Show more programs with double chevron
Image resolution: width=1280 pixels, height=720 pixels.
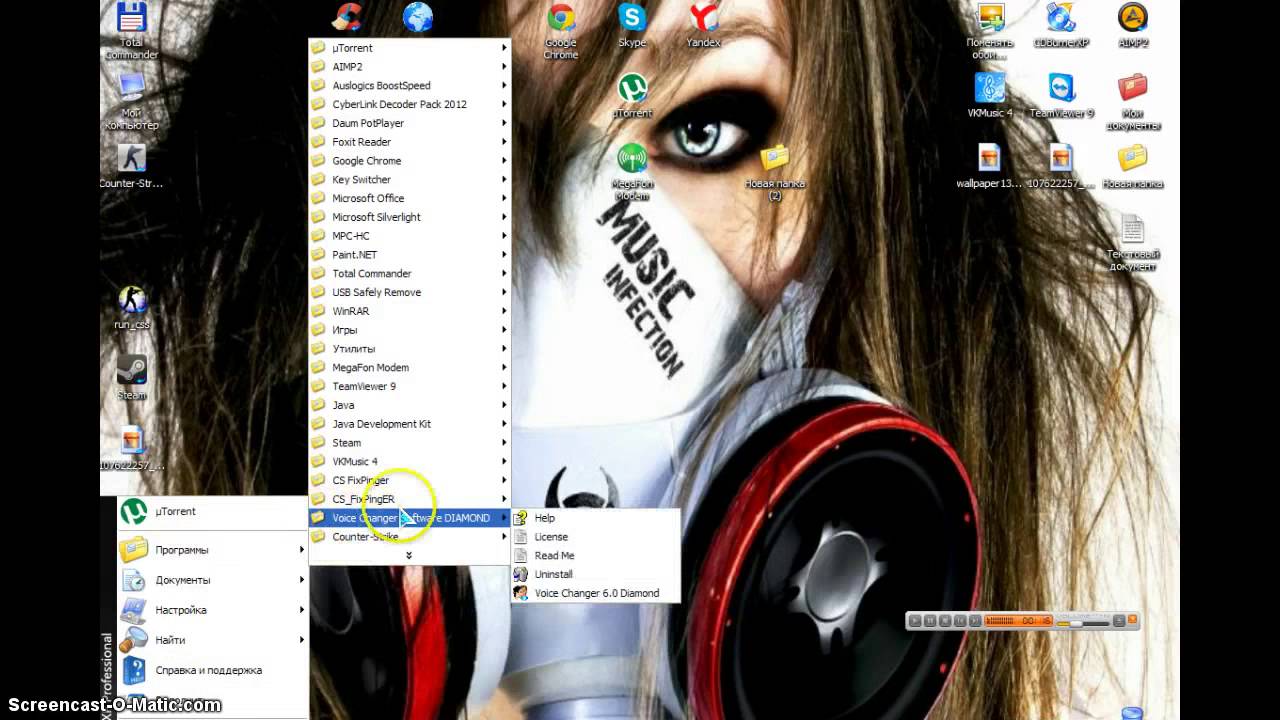click(x=409, y=555)
